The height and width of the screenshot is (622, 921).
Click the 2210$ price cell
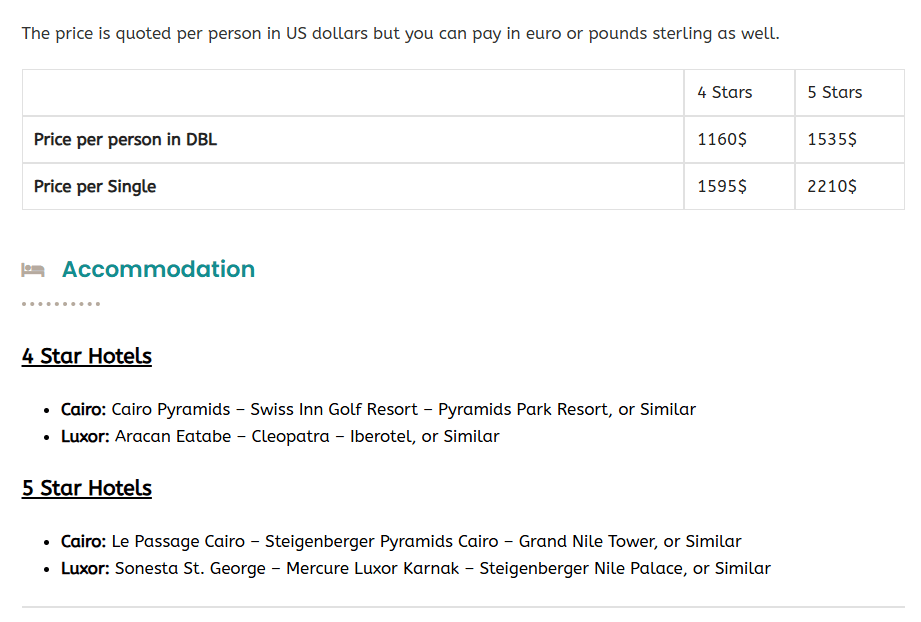tap(831, 186)
